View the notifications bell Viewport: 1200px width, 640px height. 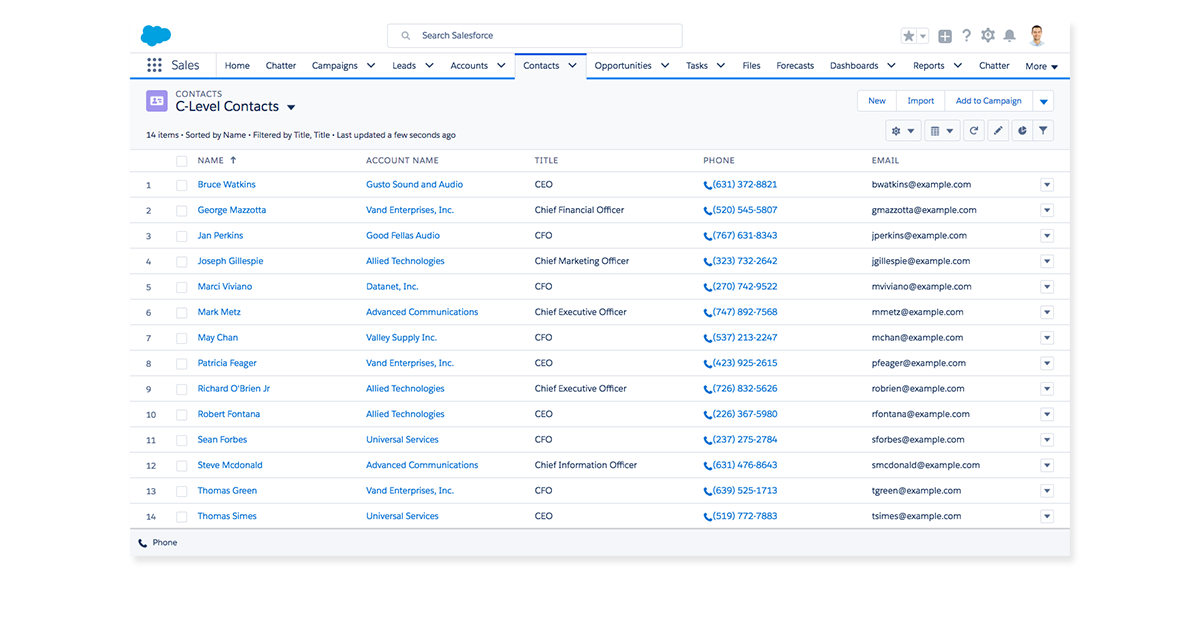[x=1010, y=36]
